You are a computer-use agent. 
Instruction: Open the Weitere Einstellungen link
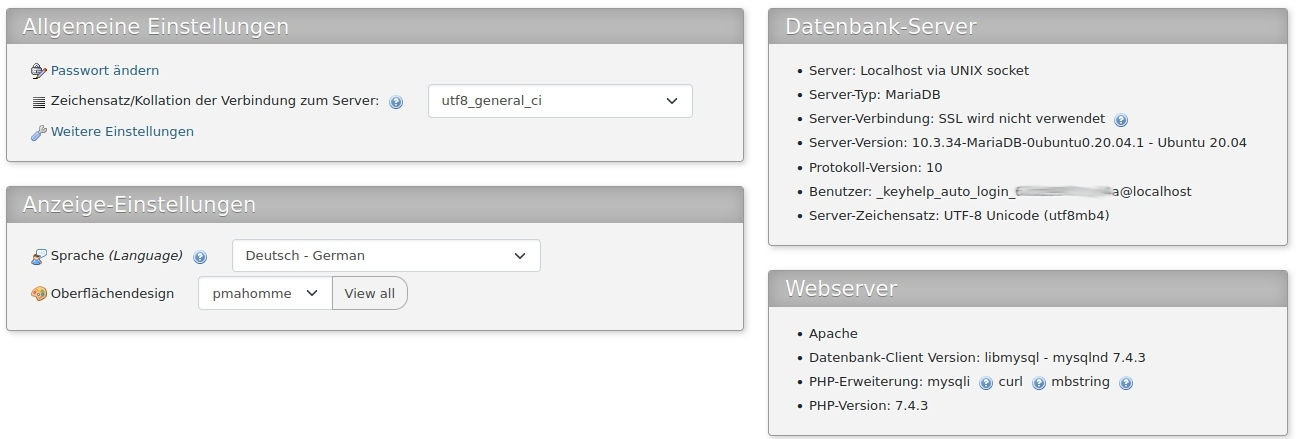point(122,132)
